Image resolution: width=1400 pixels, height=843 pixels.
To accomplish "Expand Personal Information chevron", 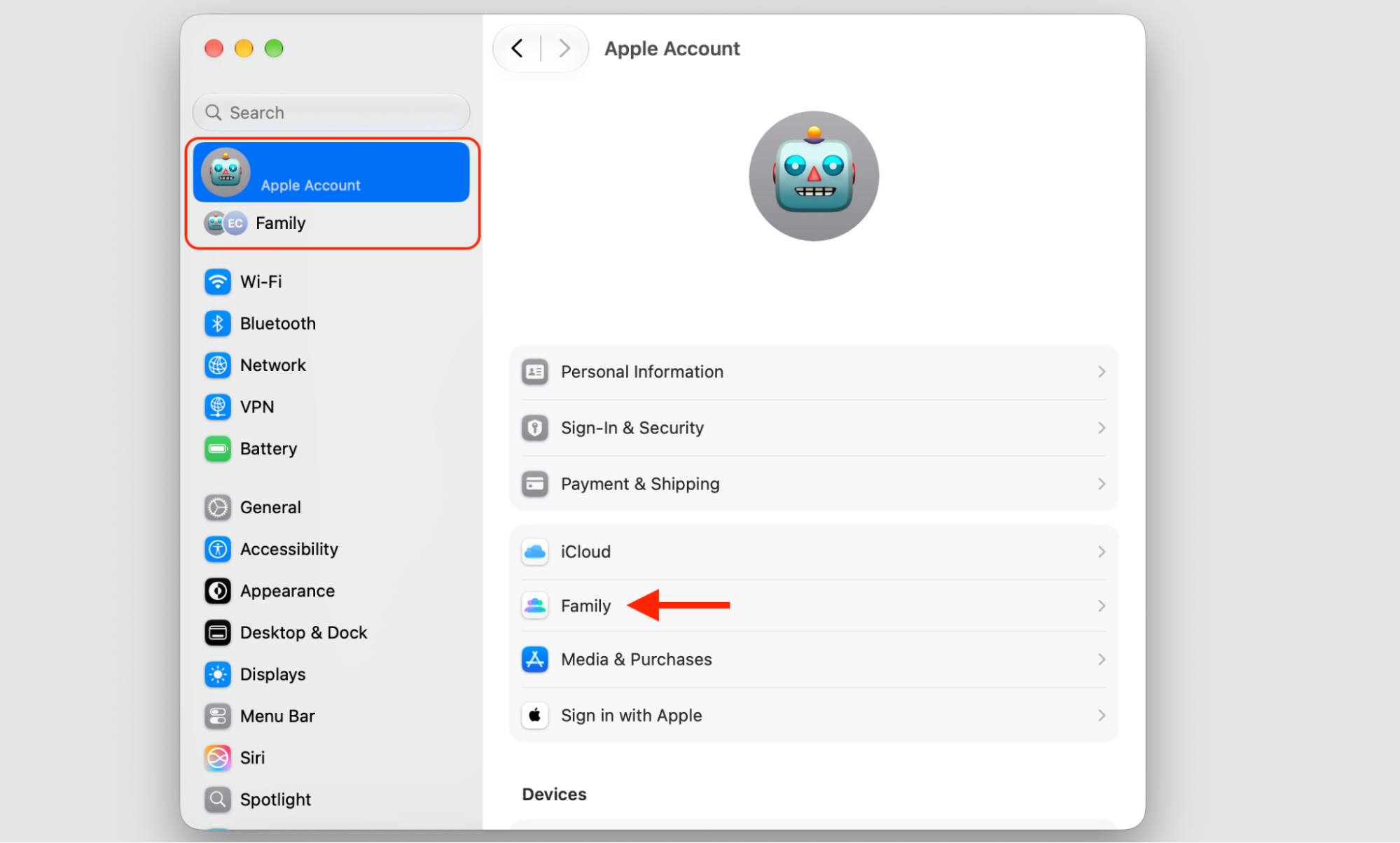I will point(1102,372).
